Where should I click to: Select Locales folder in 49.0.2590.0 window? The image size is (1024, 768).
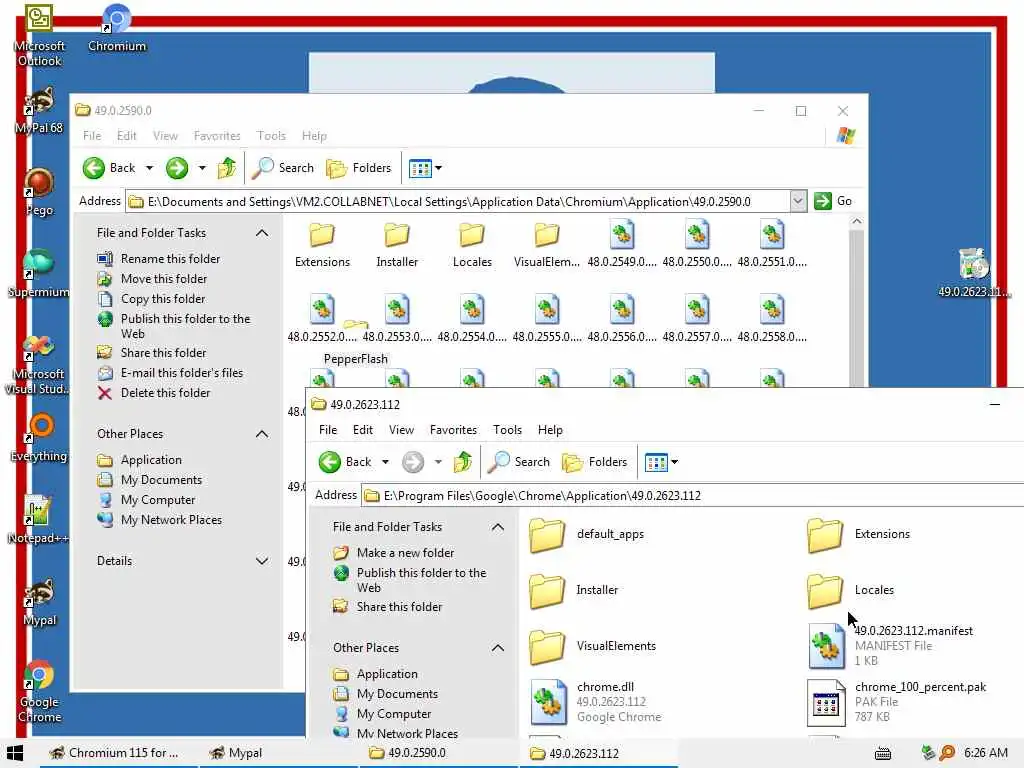(x=472, y=245)
